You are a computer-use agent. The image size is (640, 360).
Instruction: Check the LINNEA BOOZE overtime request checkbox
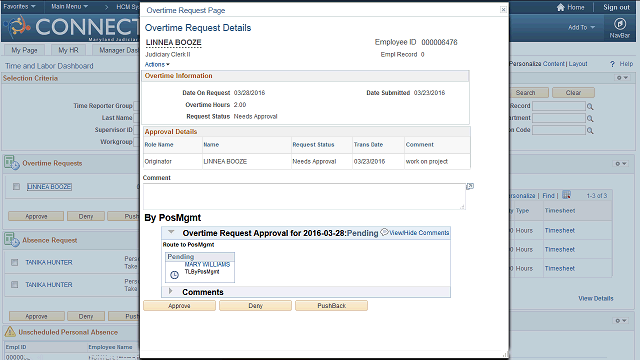(16, 187)
